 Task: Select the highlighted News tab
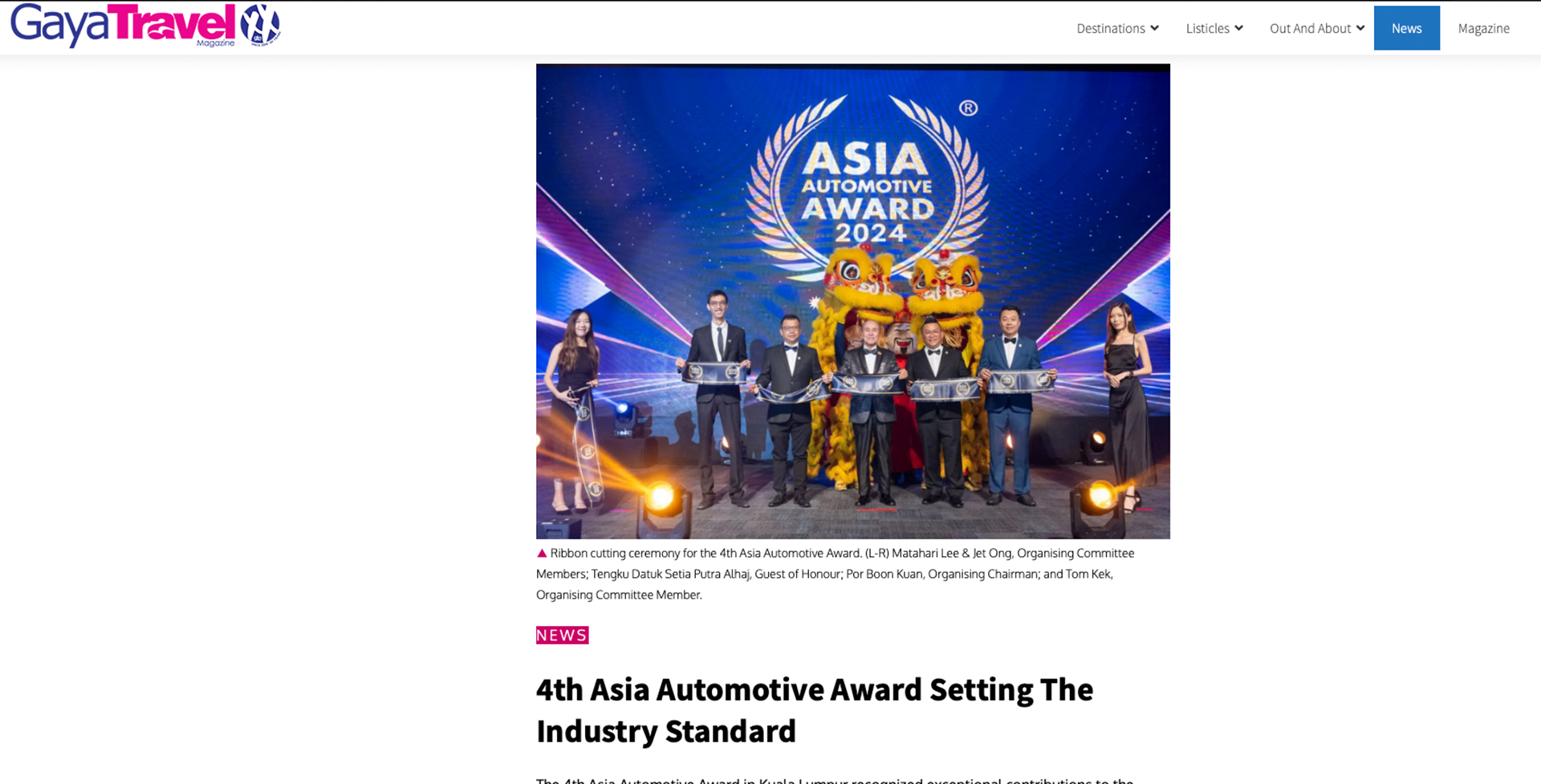[x=1406, y=28]
